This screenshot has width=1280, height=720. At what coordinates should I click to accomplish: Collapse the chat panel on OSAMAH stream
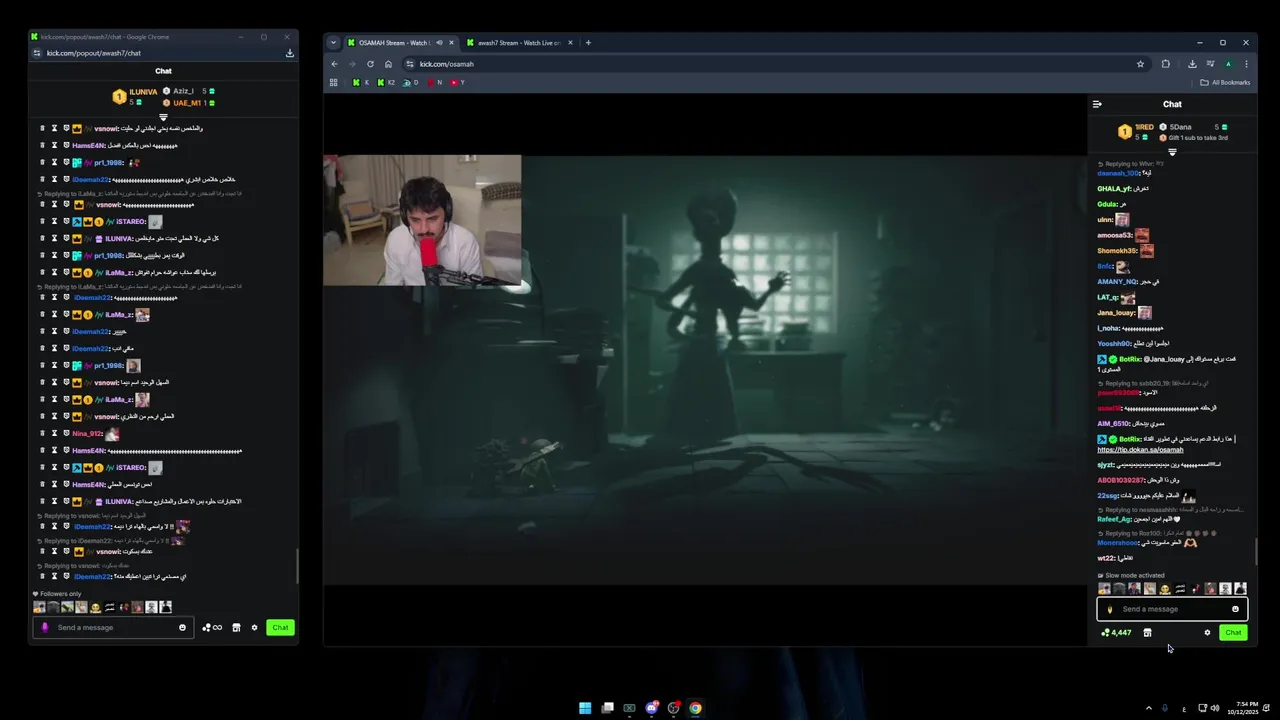tap(1097, 104)
